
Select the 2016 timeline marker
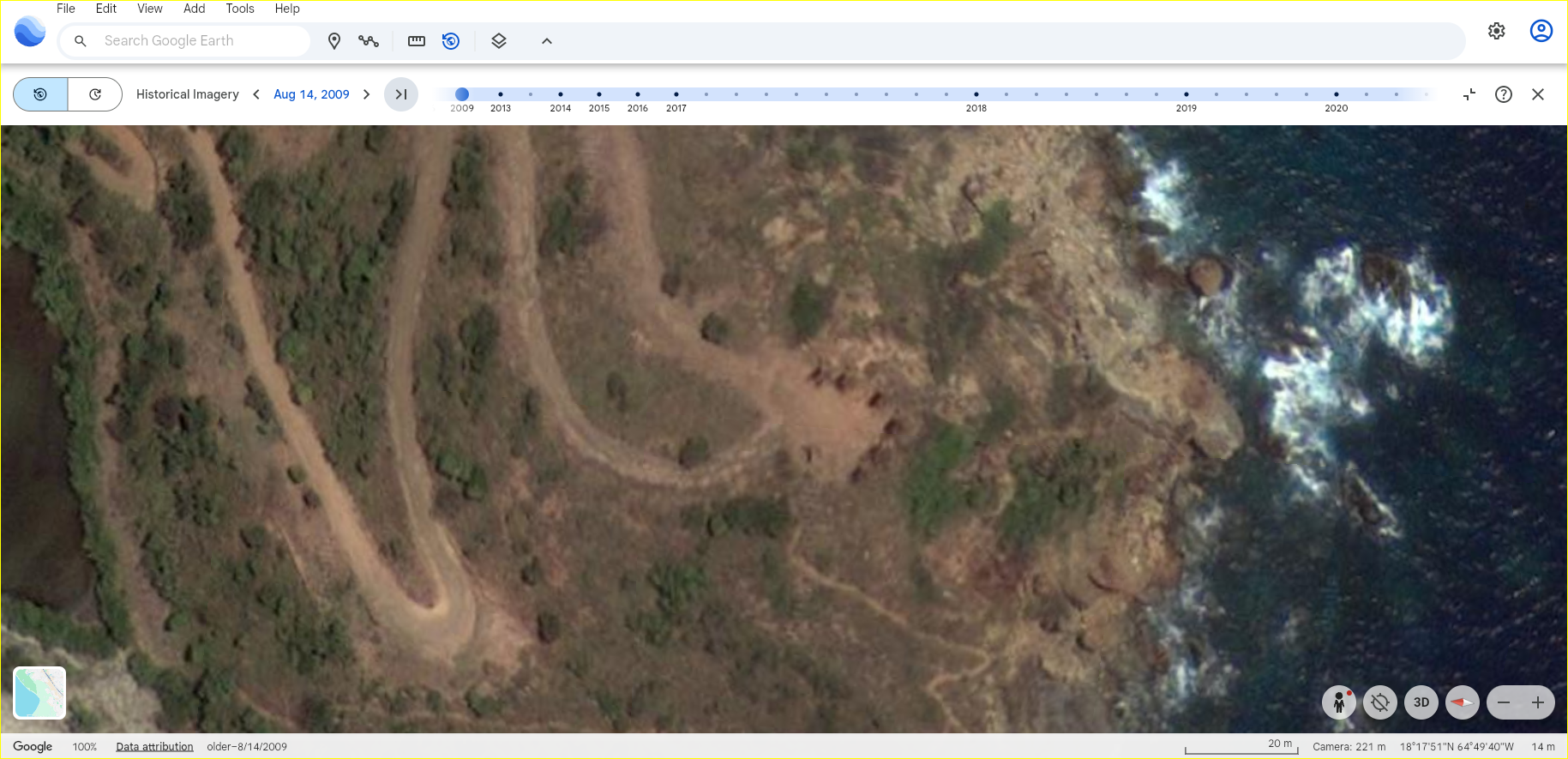(x=638, y=94)
